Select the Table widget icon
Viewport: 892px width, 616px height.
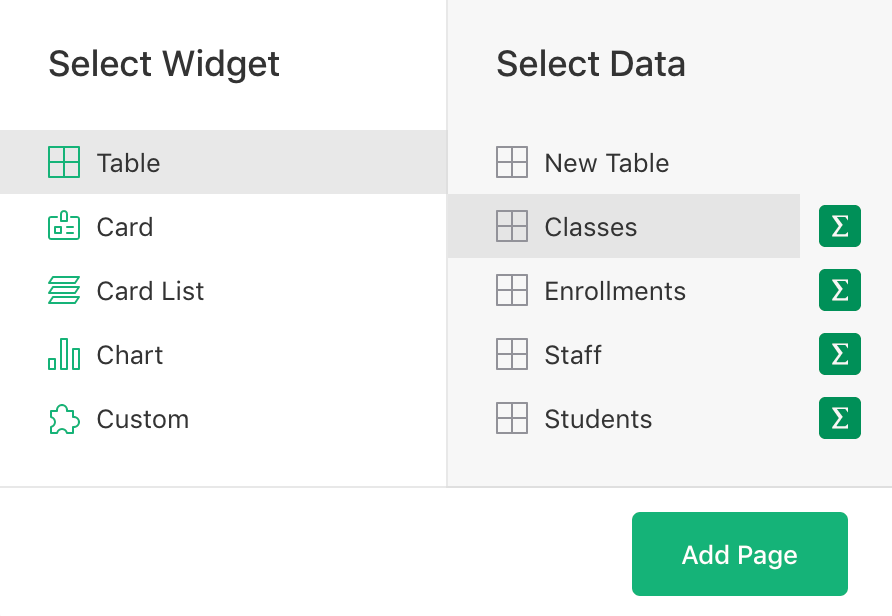[x=62, y=163]
